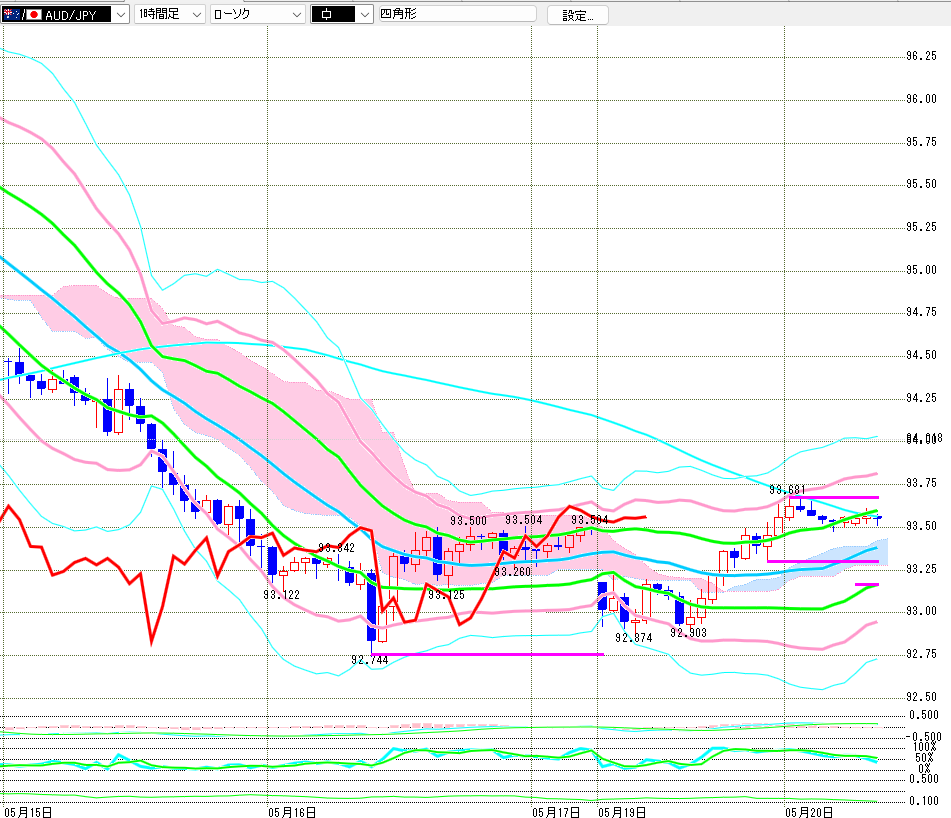
Task: Click the 四角形 drawing tool field
Action: click(x=457, y=14)
